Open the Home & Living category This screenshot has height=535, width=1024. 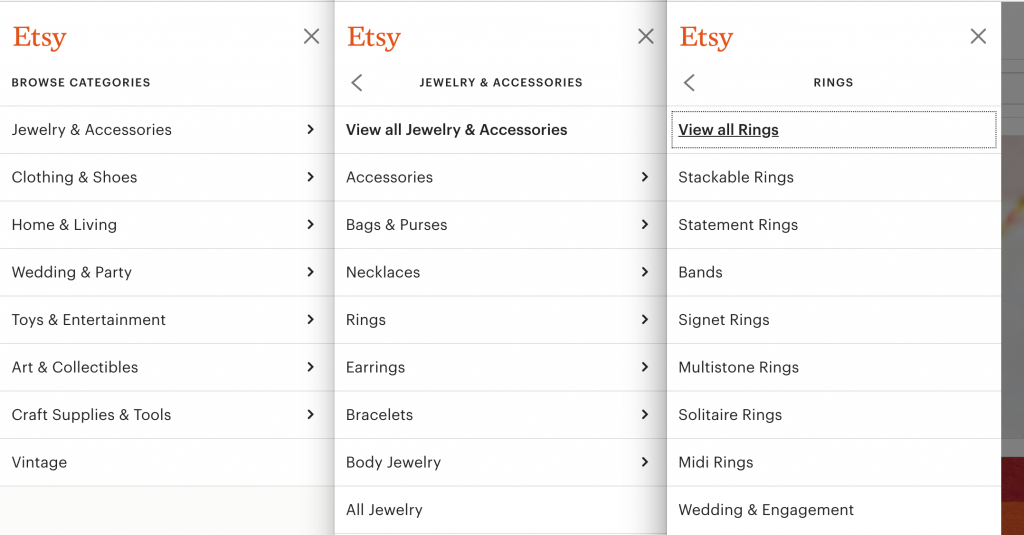click(64, 225)
